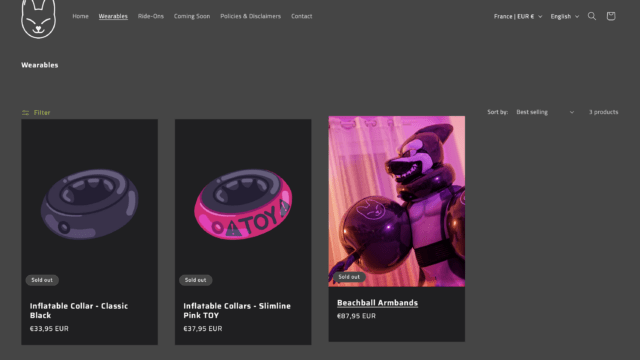This screenshot has width=640, height=360.
Task: Open Policies & Disclaimers page
Action: [251, 16]
